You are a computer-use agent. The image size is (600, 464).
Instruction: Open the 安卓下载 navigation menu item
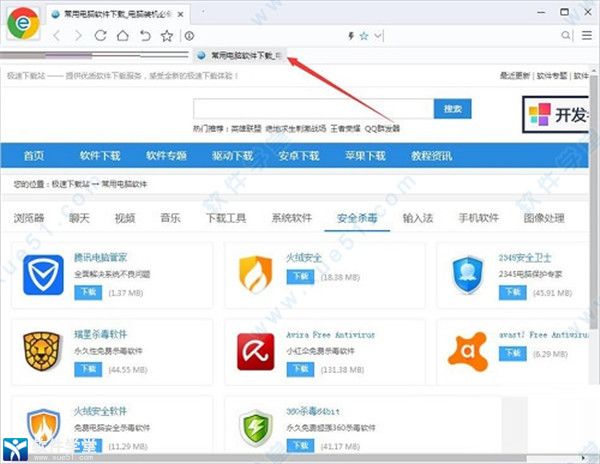(299, 156)
